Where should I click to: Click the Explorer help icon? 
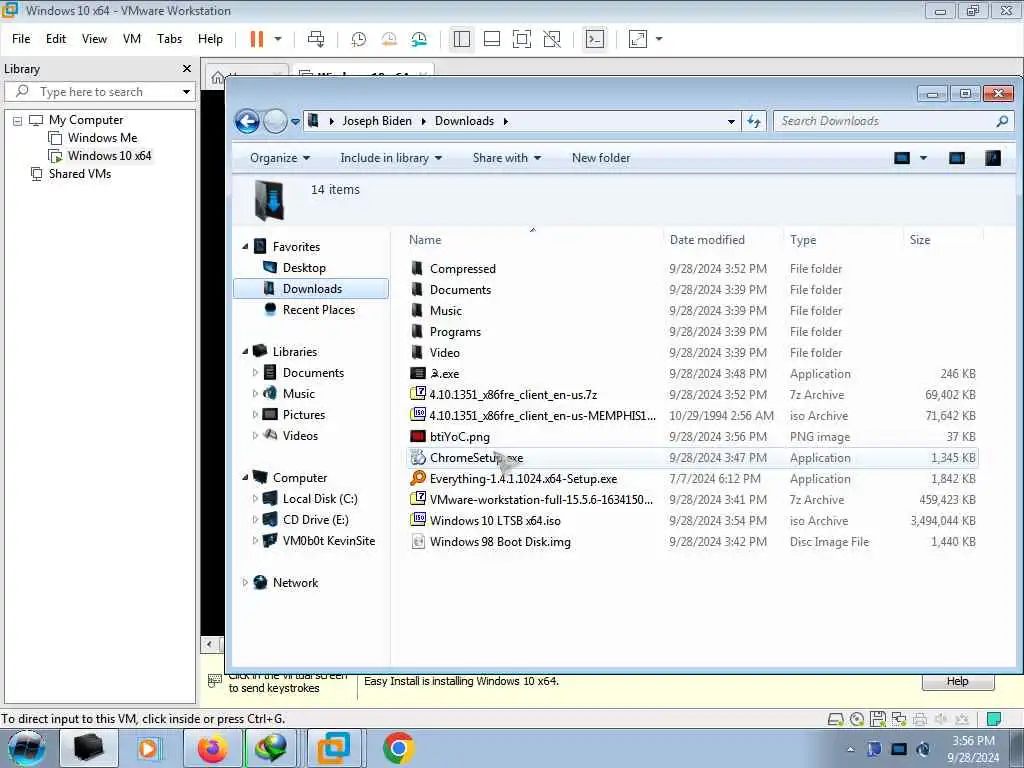[x=993, y=158]
